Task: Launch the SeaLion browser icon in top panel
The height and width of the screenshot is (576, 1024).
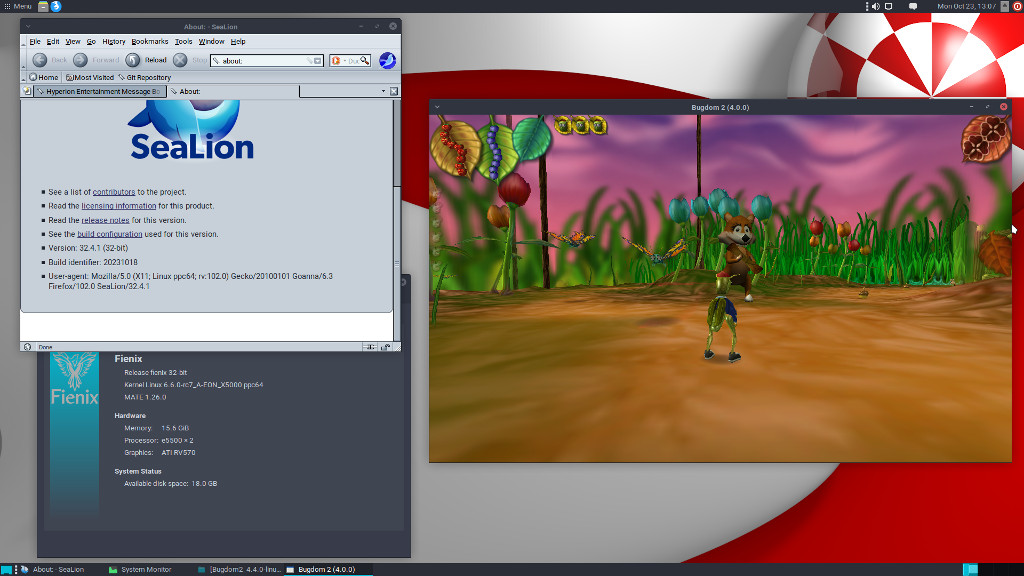Action: 56,6
